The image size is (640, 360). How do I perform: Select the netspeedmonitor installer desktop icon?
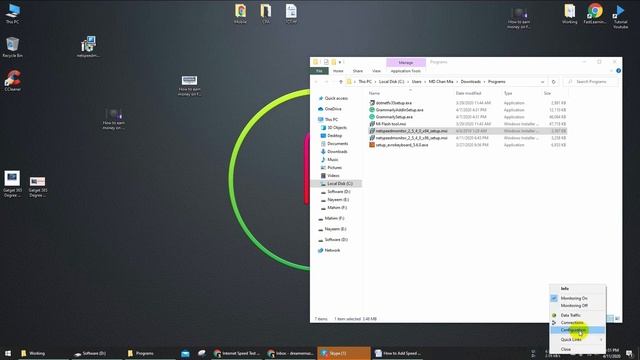point(88,47)
